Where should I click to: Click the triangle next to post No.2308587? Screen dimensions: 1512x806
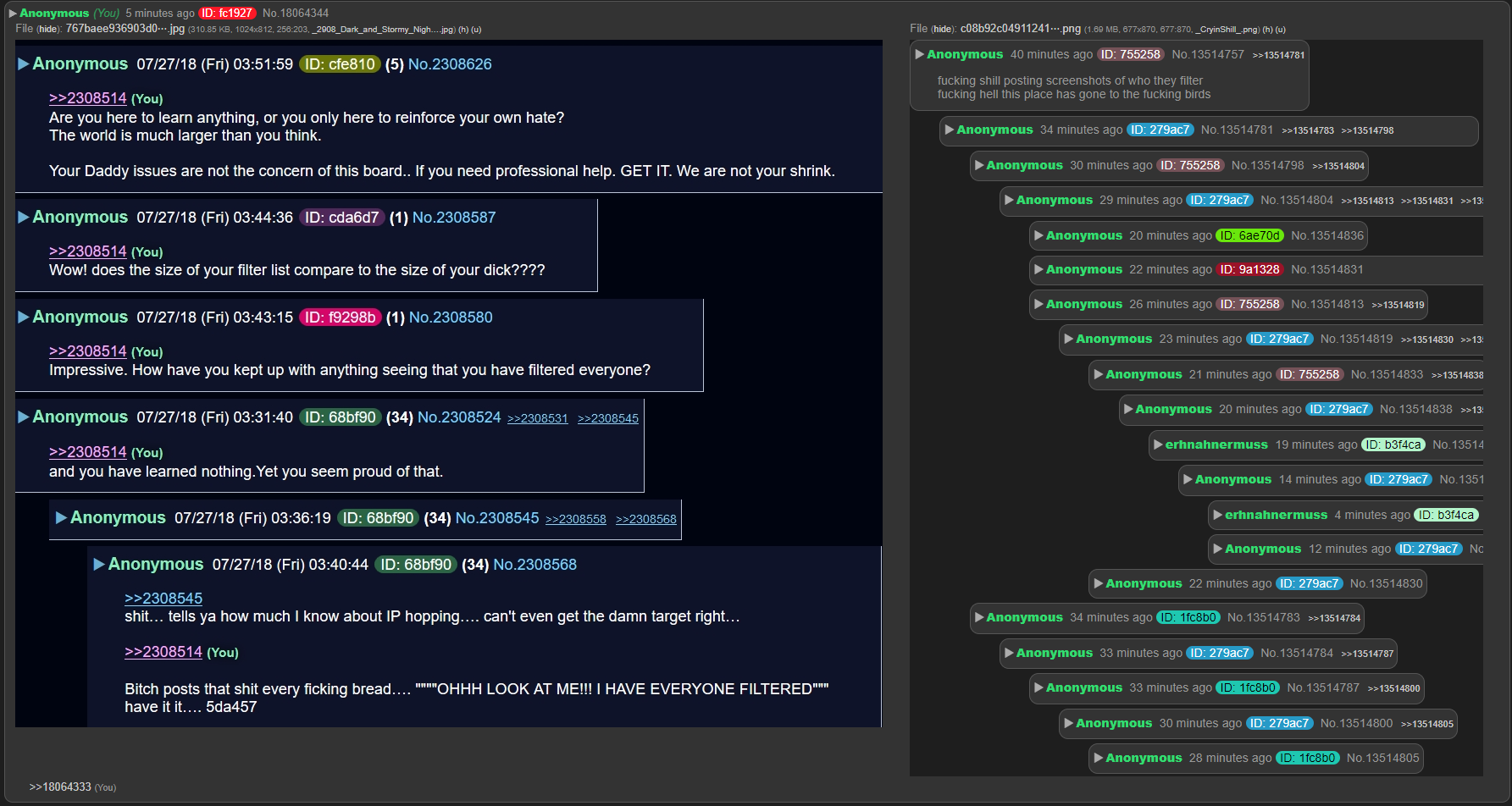[24, 218]
